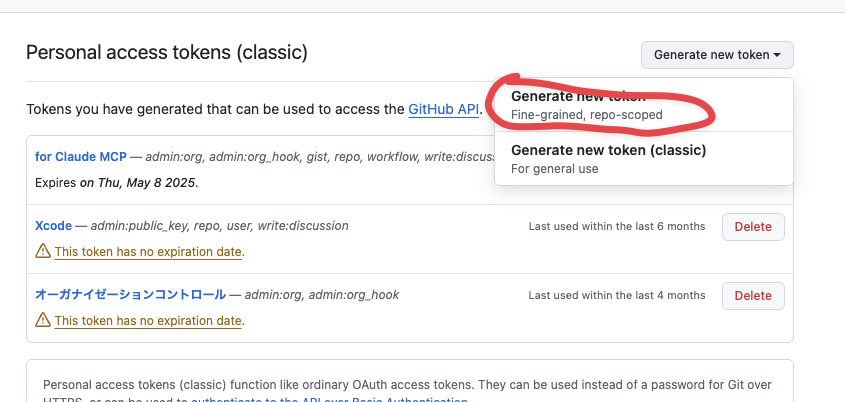The height and width of the screenshot is (402, 845).
Task: Click warning icon under オーガナイゼーションコントロール token
Action: click(43, 321)
